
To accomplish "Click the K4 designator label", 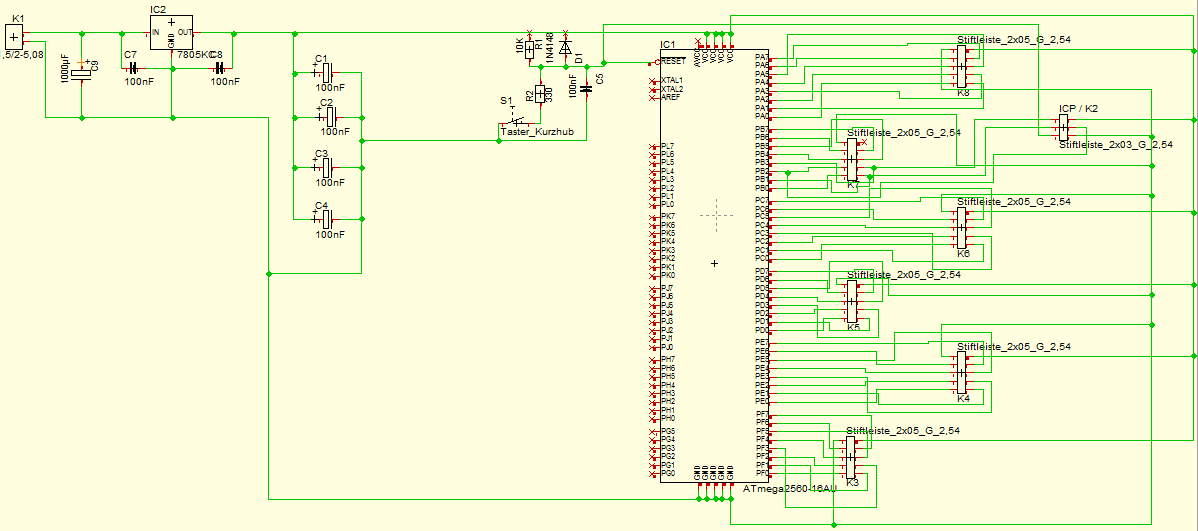I will pyautogui.click(x=963, y=399).
